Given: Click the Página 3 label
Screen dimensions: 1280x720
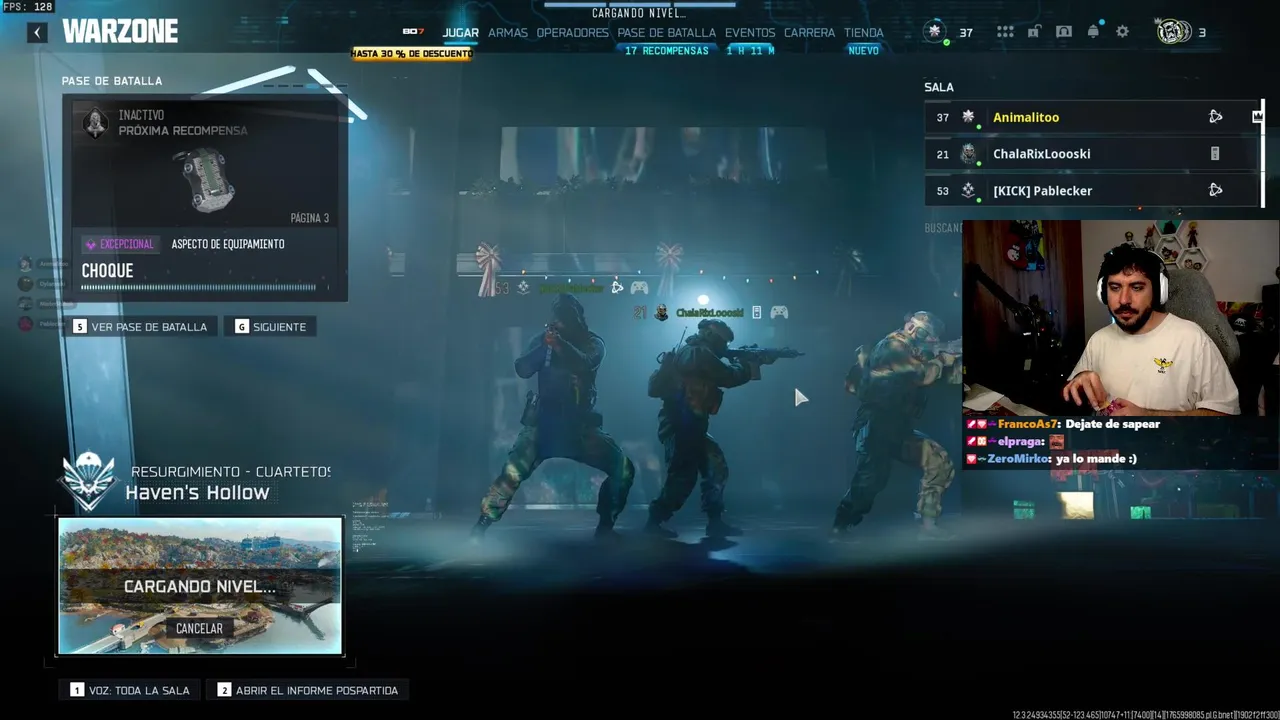Looking at the screenshot, I should [309, 218].
